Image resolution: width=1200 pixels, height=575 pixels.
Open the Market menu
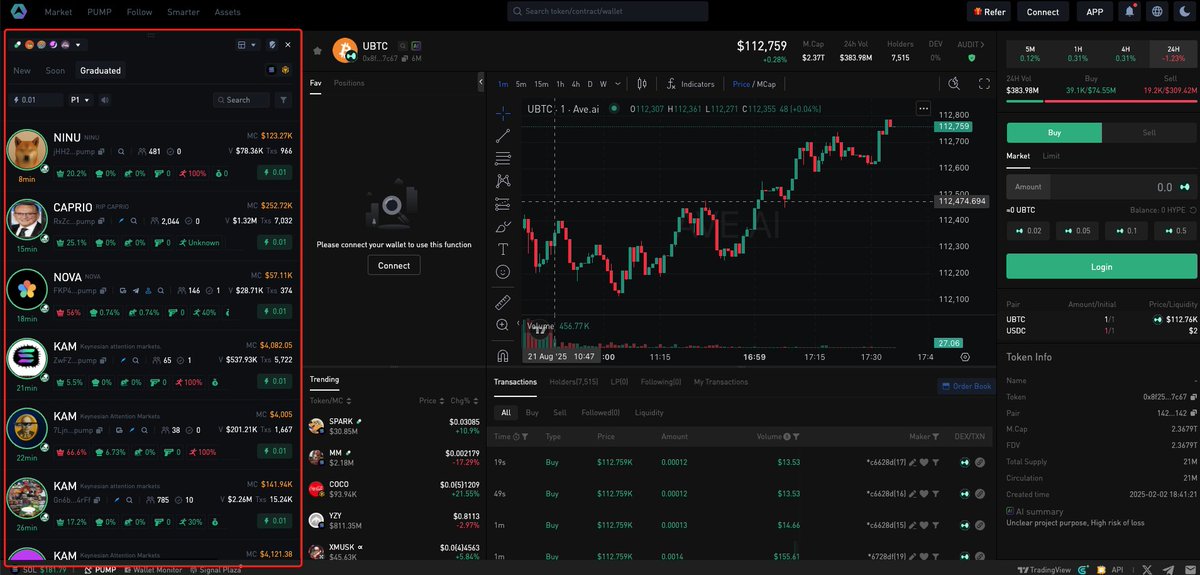(58, 12)
